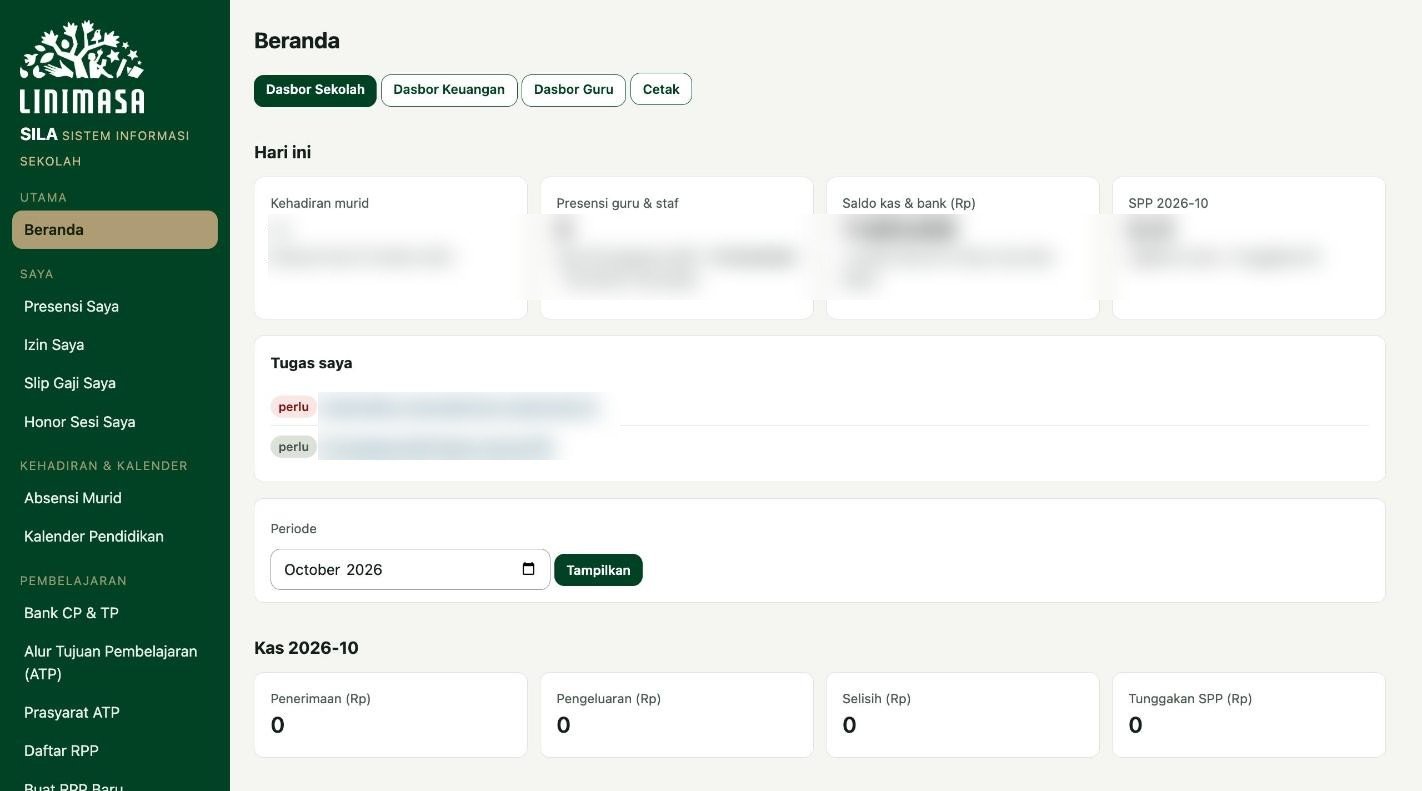Select the Kehadiran murid card
The width and height of the screenshot is (1422, 791).
click(391, 248)
